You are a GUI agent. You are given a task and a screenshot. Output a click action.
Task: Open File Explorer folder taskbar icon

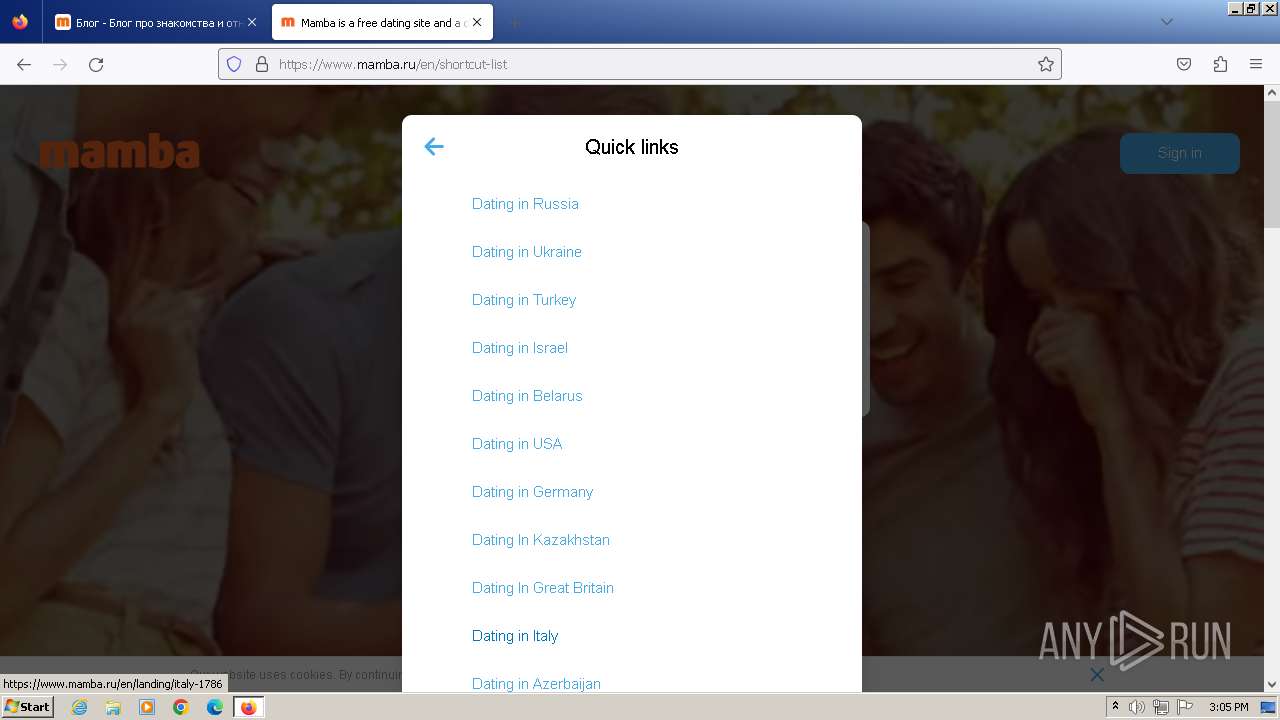tap(113, 707)
